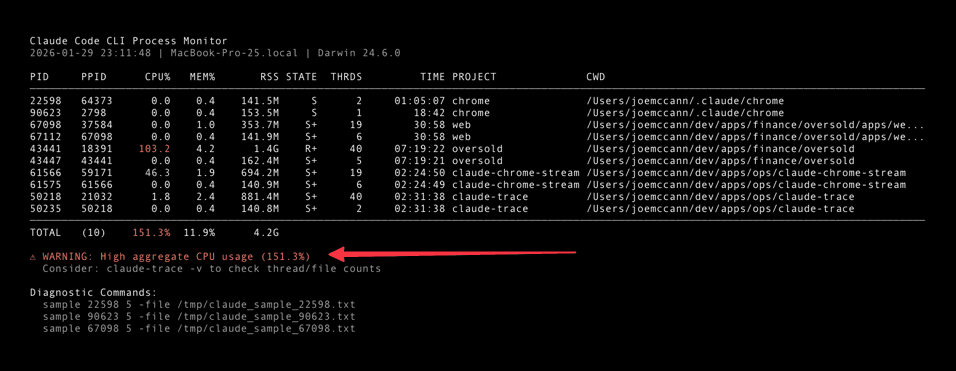956x371 pixels.
Task: Click the MEM% column header
Action: click(203, 77)
